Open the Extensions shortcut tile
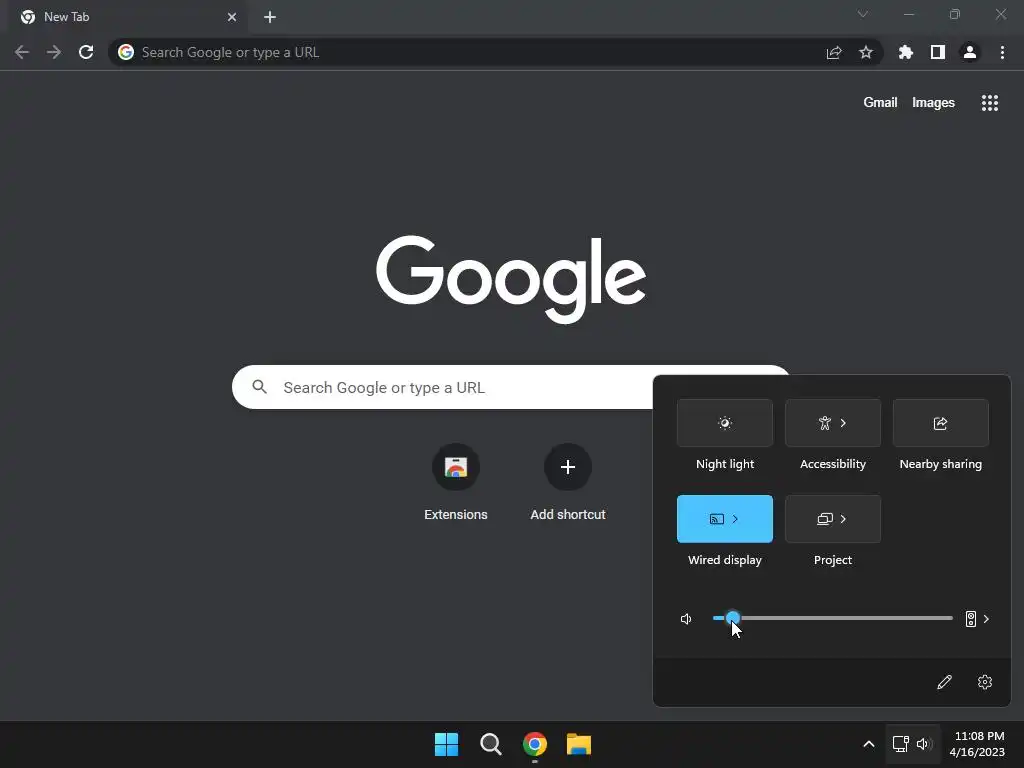1024x768 pixels. [456, 482]
